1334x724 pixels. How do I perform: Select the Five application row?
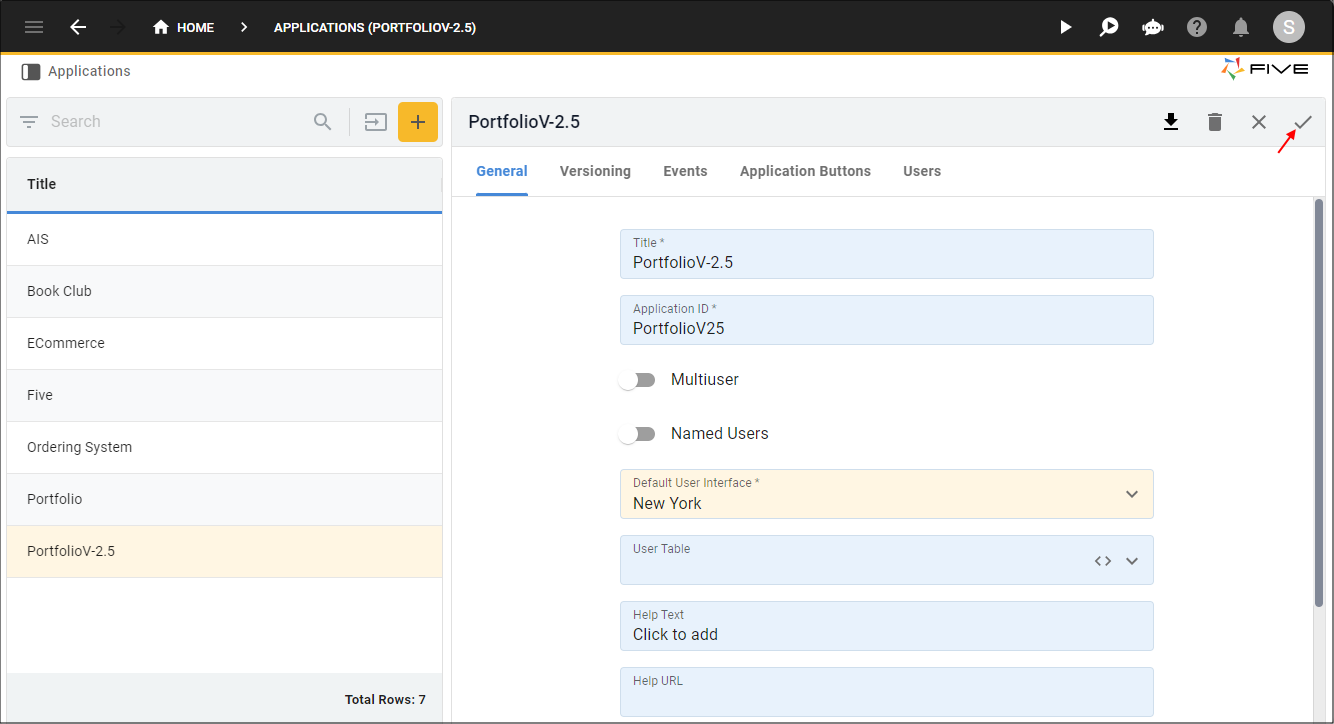coord(224,395)
